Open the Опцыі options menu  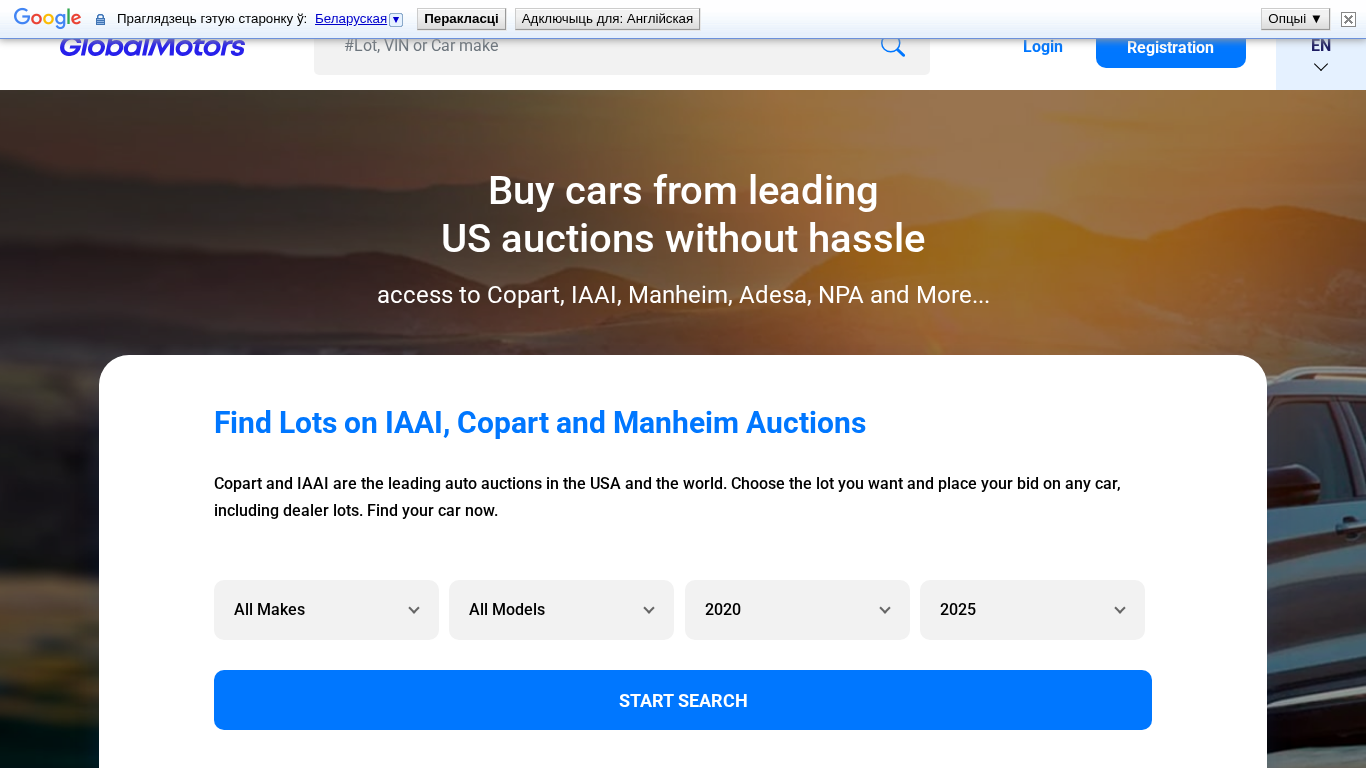click(1295, 19)
